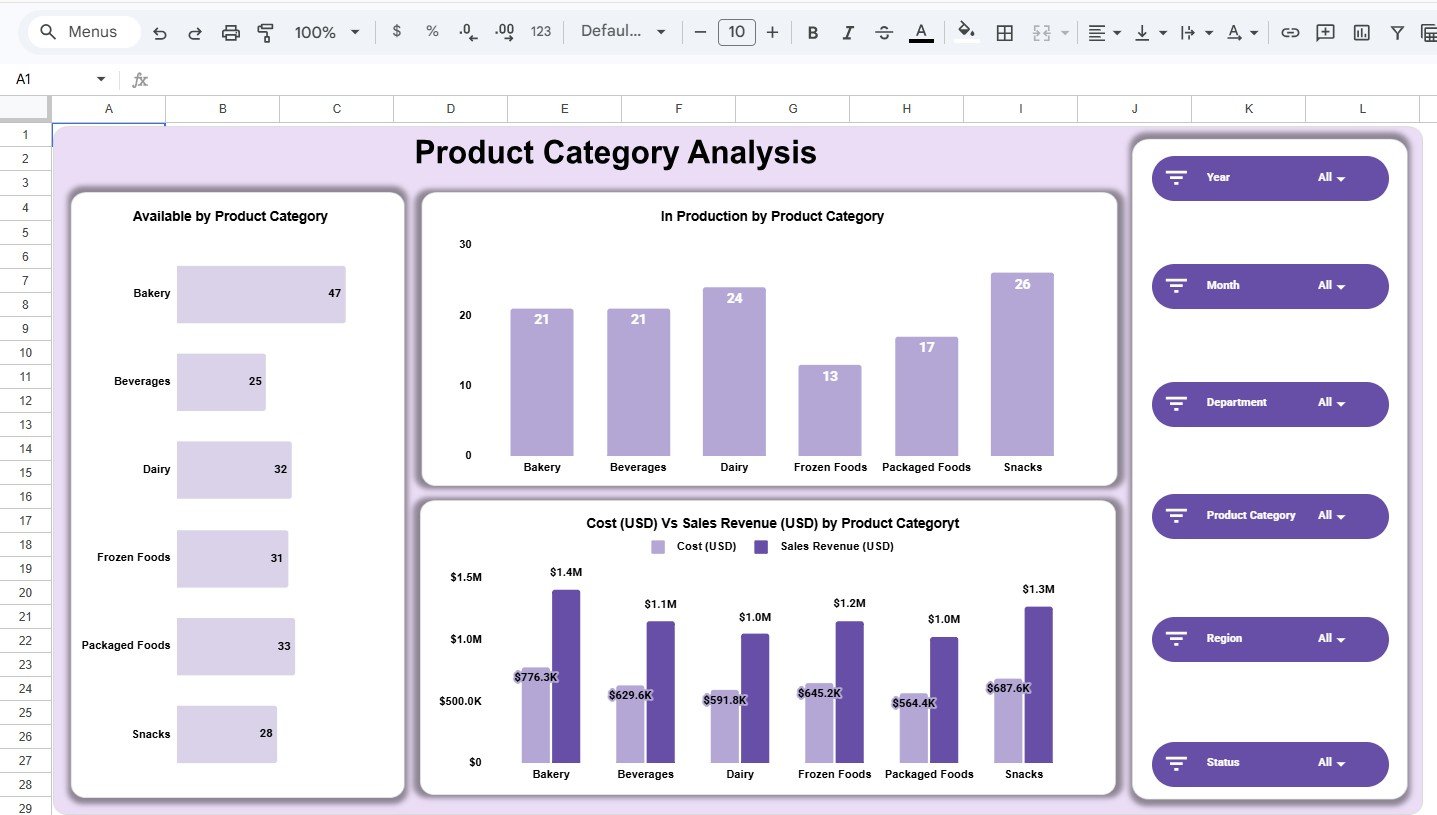Click the formula bar fx icon
The image size is (1437, 815).
140,80
